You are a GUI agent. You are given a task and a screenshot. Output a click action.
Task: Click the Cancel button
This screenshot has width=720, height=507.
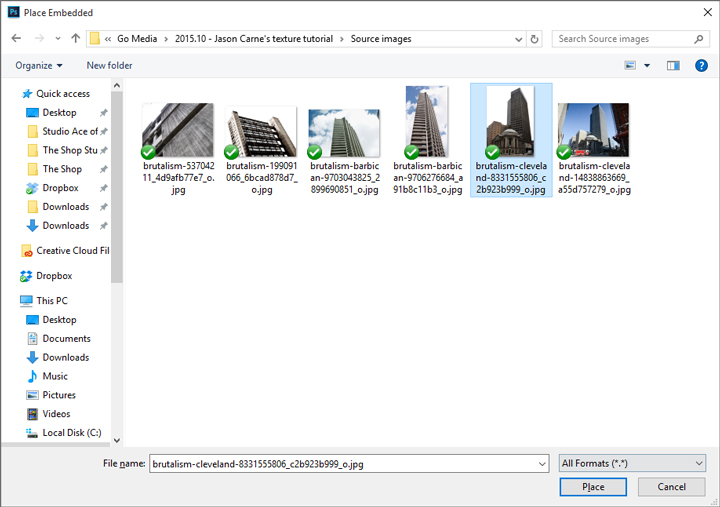pos(671,487)
